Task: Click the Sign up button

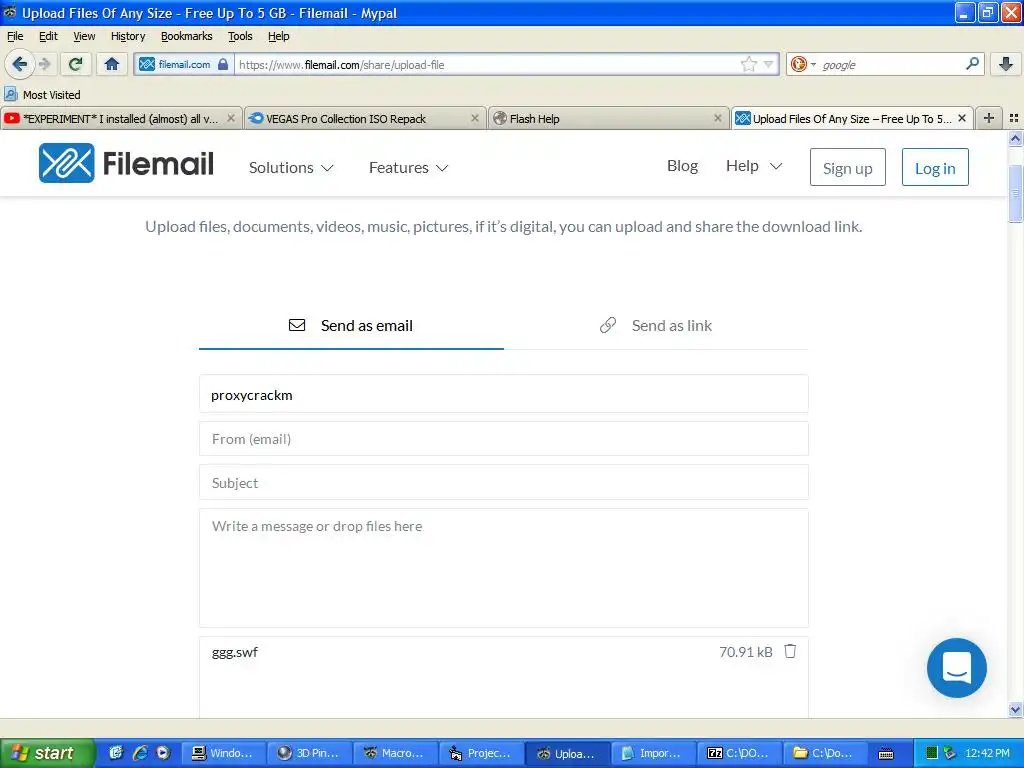Action: 848,167
